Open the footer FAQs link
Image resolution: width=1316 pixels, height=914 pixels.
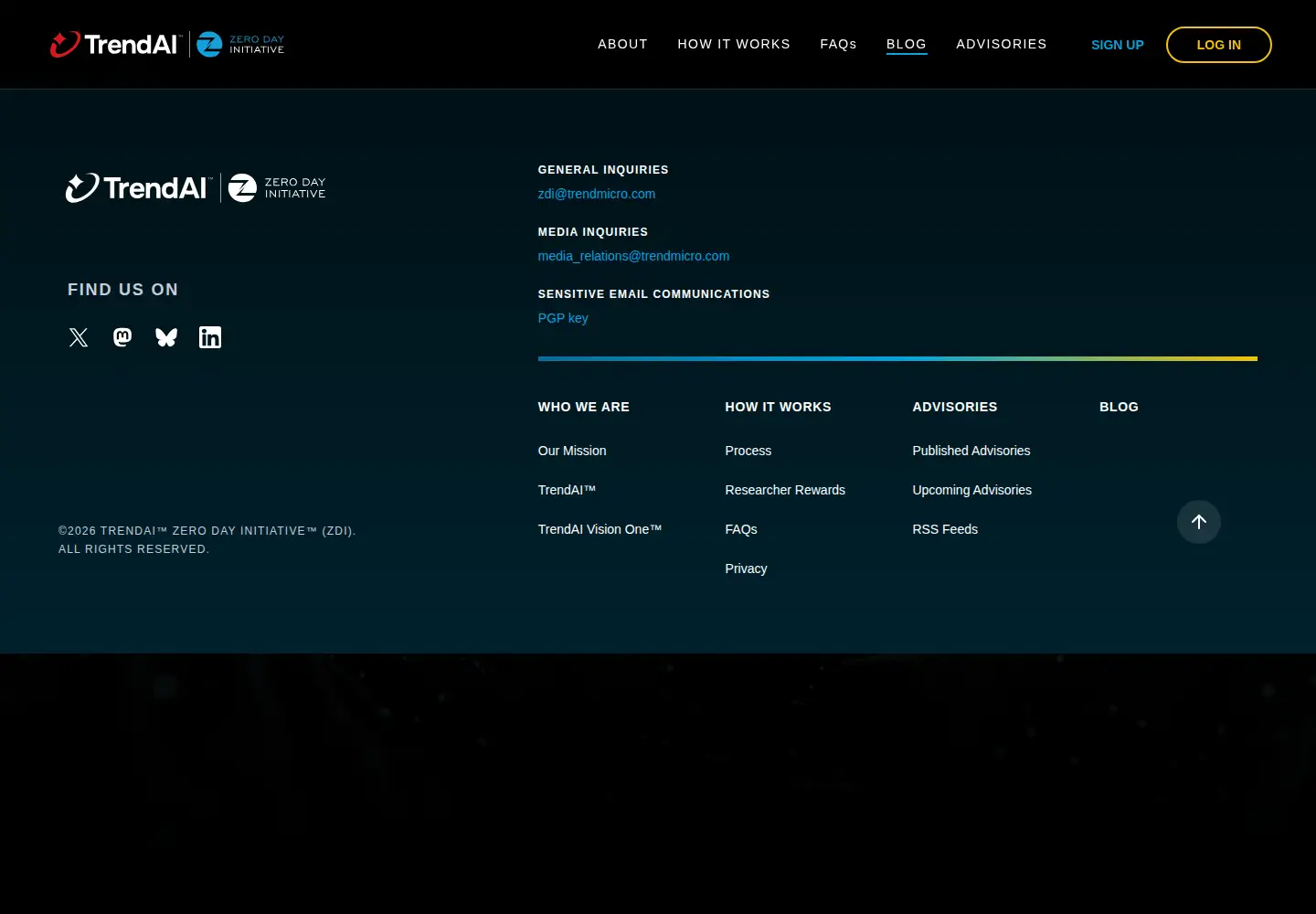pos(741,529)
